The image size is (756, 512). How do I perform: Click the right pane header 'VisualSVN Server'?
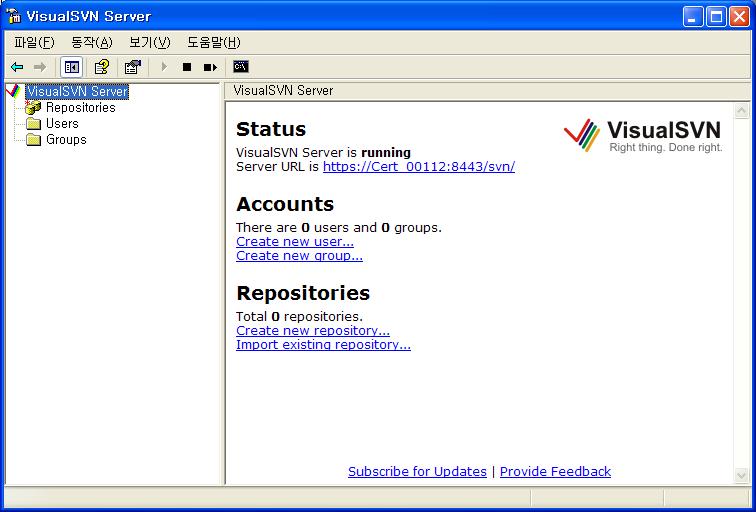(283, 91)
